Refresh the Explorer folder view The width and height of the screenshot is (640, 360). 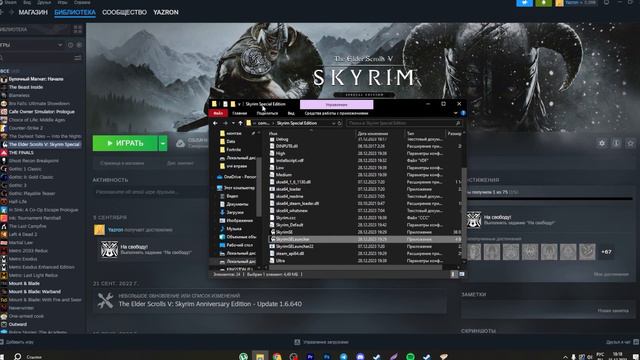[339, 123]
